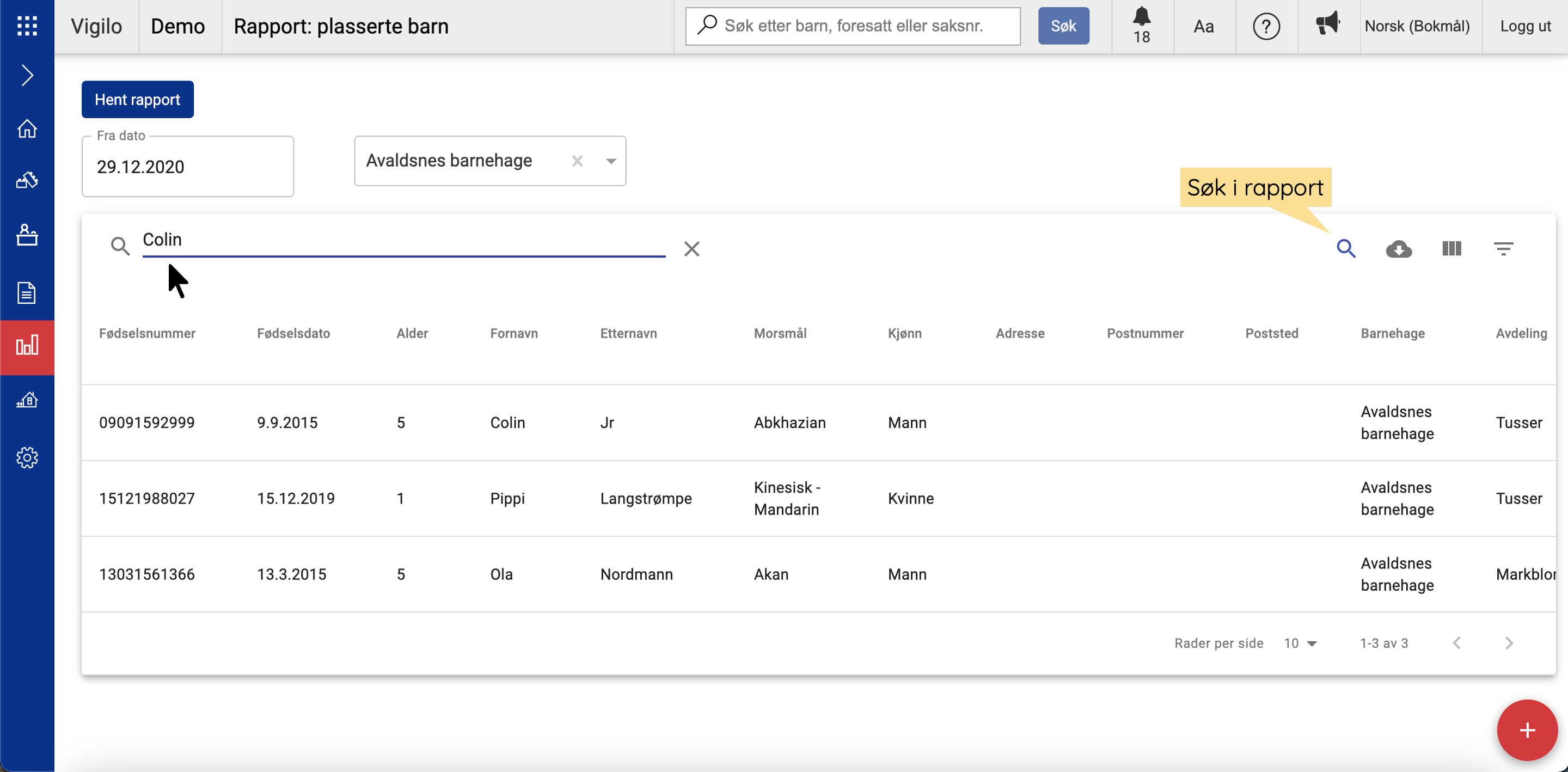Click the first name Pippi in table
1568x772 pixels.
[507, 498]
